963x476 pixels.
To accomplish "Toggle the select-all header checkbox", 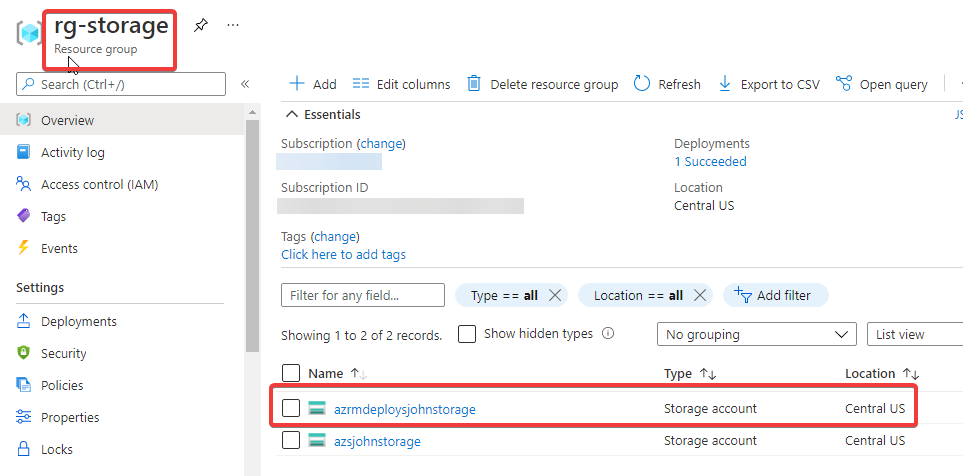I will 291,373.
